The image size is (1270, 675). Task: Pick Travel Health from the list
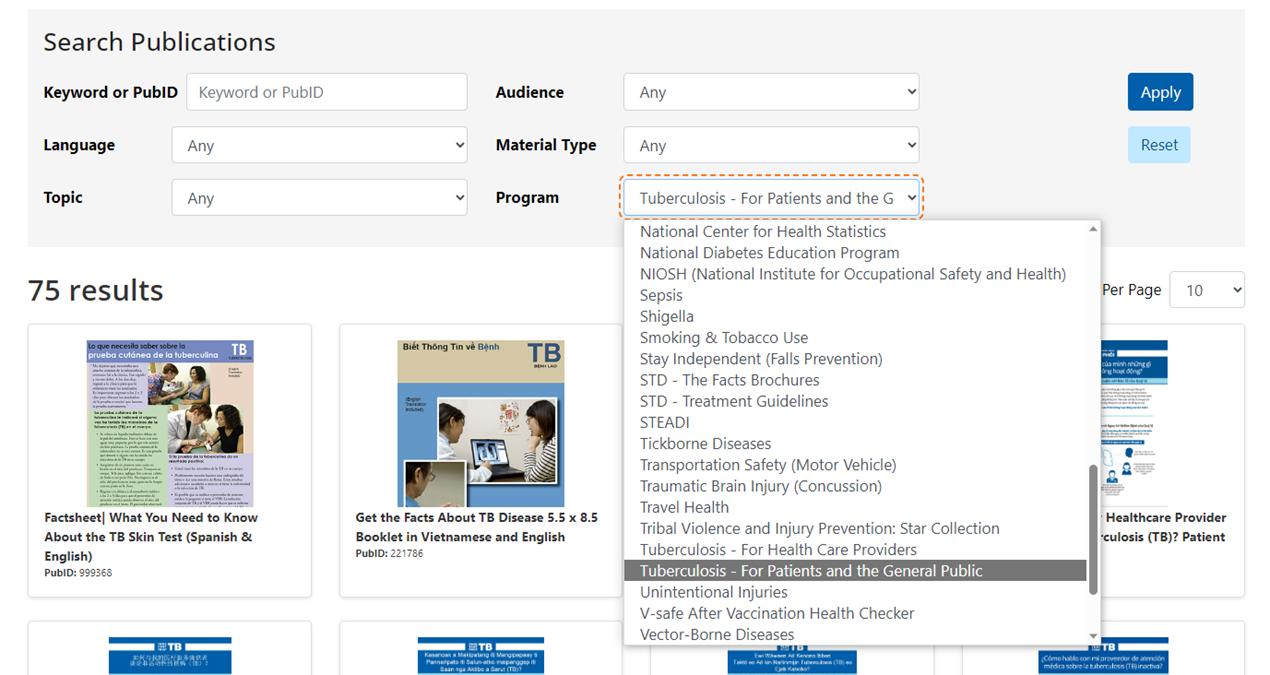pos(855,507)
